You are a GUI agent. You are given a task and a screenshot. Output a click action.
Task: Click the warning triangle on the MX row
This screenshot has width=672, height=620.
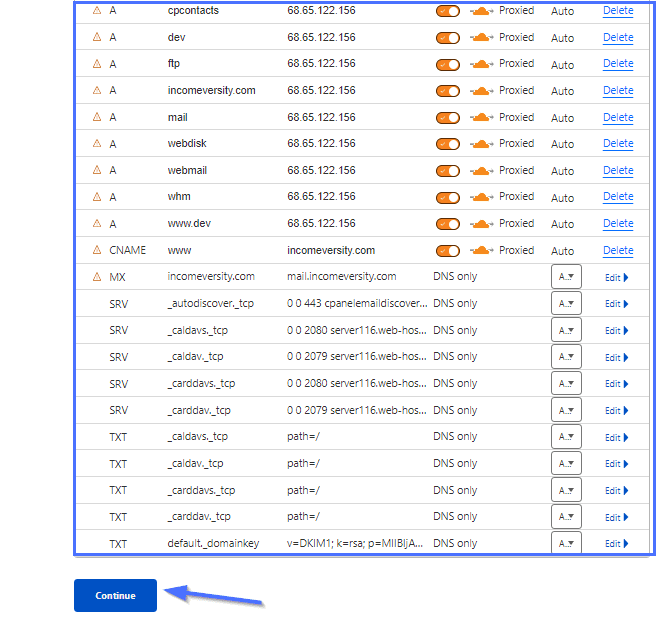(97, 277)
